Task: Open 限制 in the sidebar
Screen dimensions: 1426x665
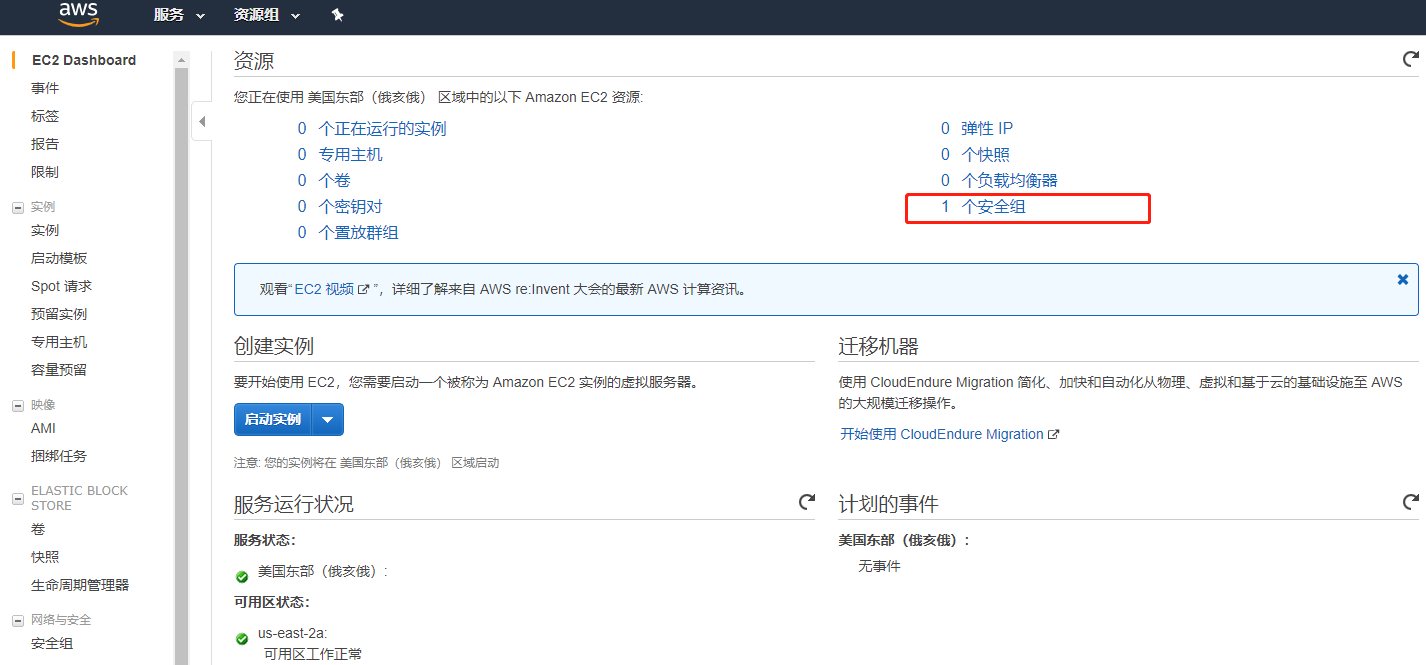Action: [45, 172]
